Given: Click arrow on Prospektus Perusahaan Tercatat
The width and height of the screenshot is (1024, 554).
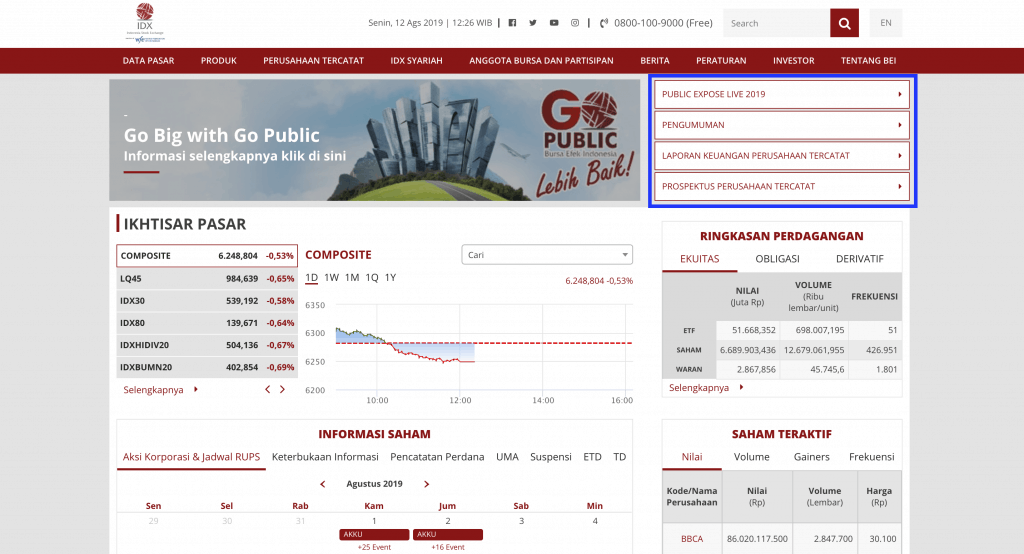Looking at the screenshot, I should pyautogui.click(x=900, y=186).
